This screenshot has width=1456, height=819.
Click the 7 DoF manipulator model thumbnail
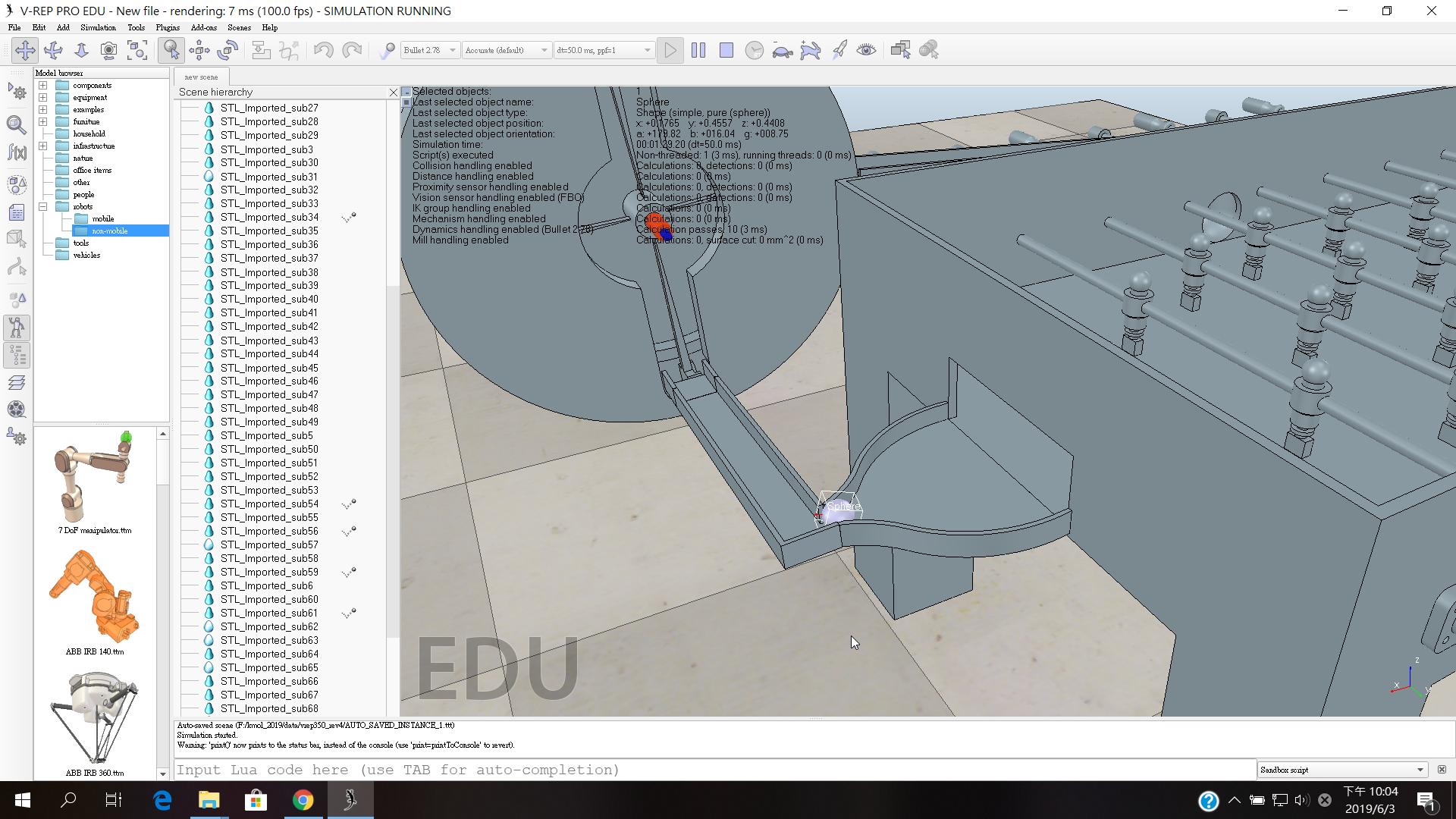click(95, 478)
